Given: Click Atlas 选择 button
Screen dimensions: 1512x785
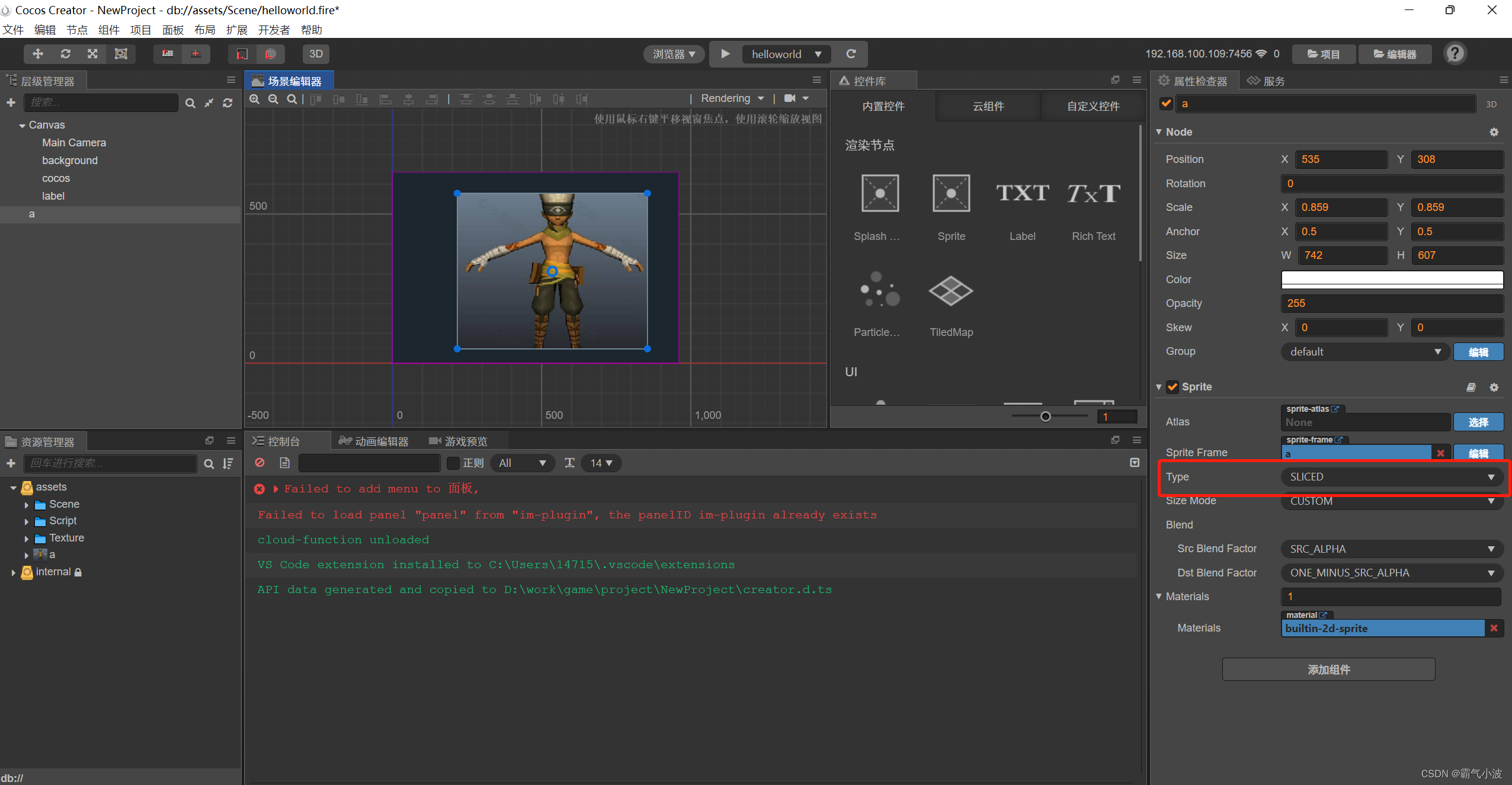Looking at the screenshot, I should [x=1478, y=422].
